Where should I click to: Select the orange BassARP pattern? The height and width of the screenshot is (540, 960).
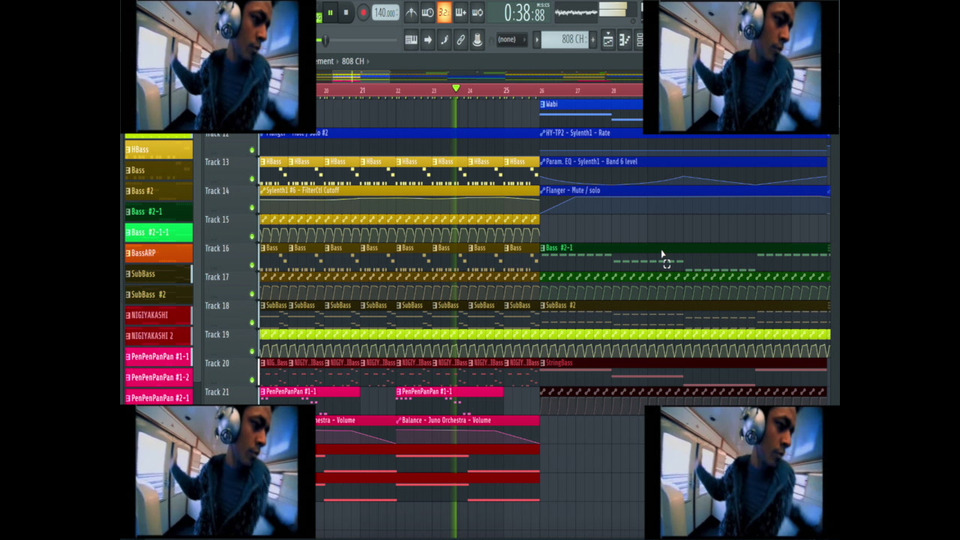pyautogui.click(x=159, y=253)
